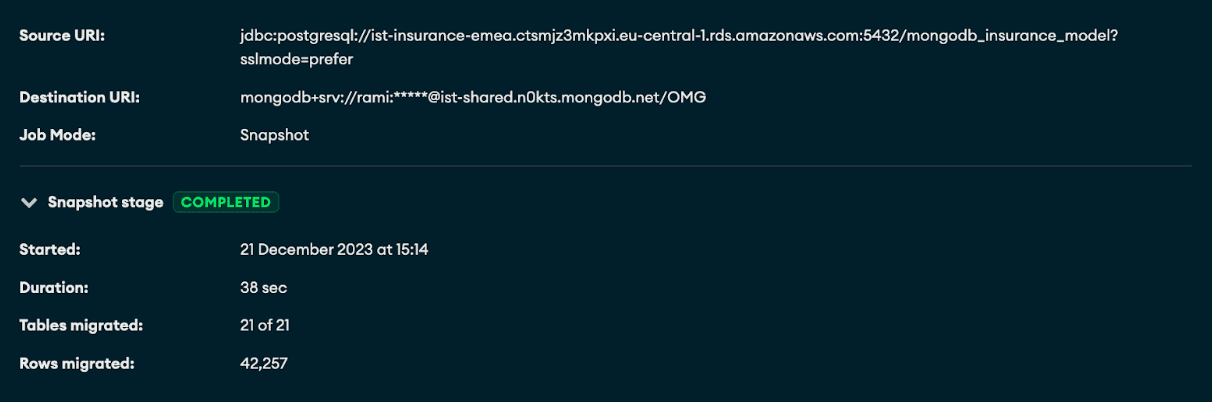Image resolution: width=1212 pixels, height=402 pixels.
Task: Select the jdbc:postgresql source connection string
Action: (678, 36)
